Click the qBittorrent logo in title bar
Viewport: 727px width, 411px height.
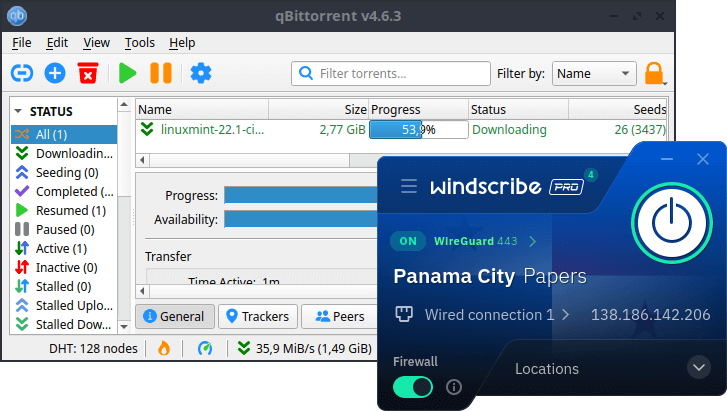tap(17, 15)
